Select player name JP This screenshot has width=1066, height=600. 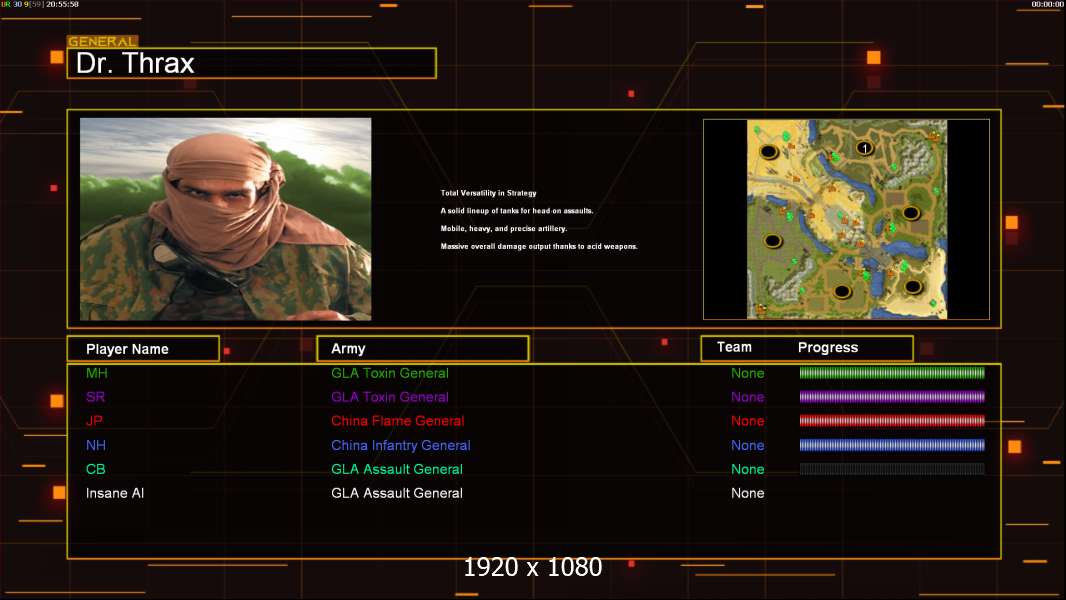94,421
